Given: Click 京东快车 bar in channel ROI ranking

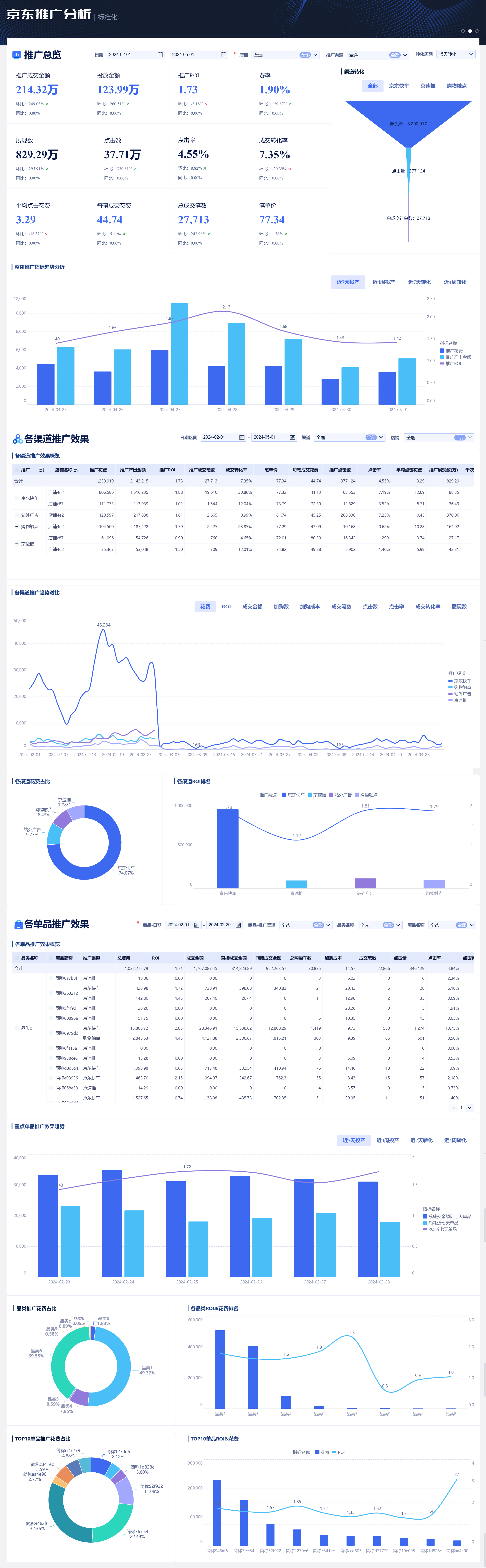Looking at the screenshot, I should point(228,849).
